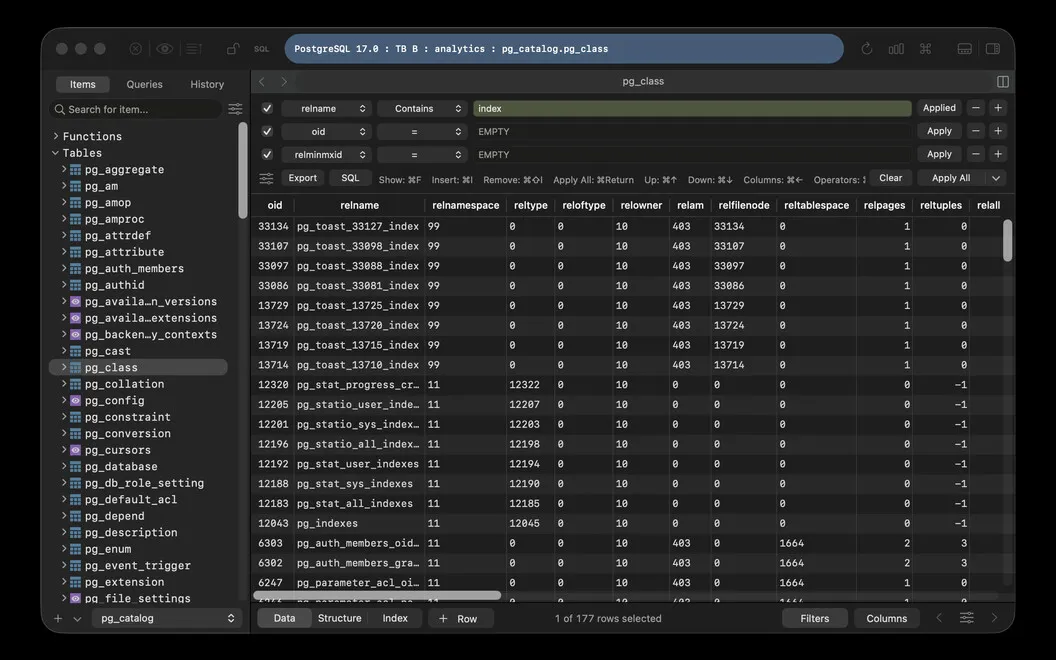Open sidebar filter settings icon next to search

(235, 108)
